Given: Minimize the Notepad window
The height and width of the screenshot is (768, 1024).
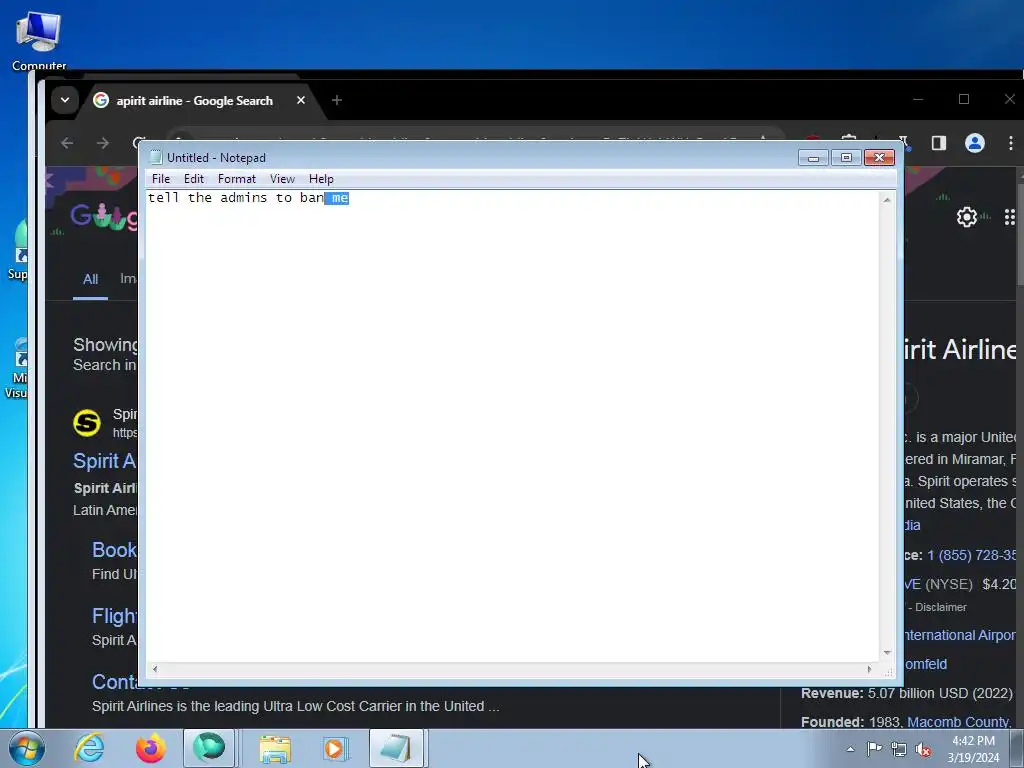Looking at the screenshot, I should point(813,158).
